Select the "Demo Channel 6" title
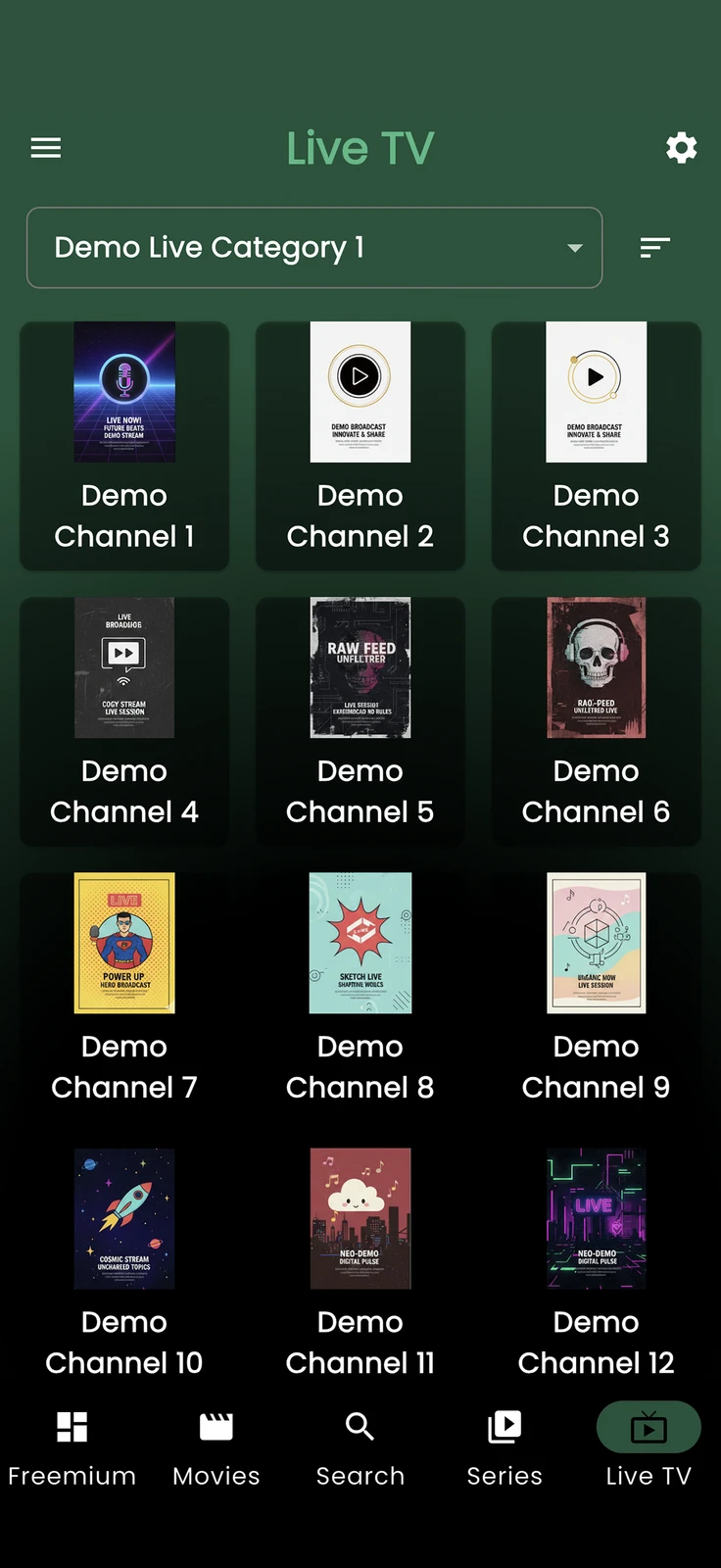This screenshot has width=721, height=1568. 597,792
